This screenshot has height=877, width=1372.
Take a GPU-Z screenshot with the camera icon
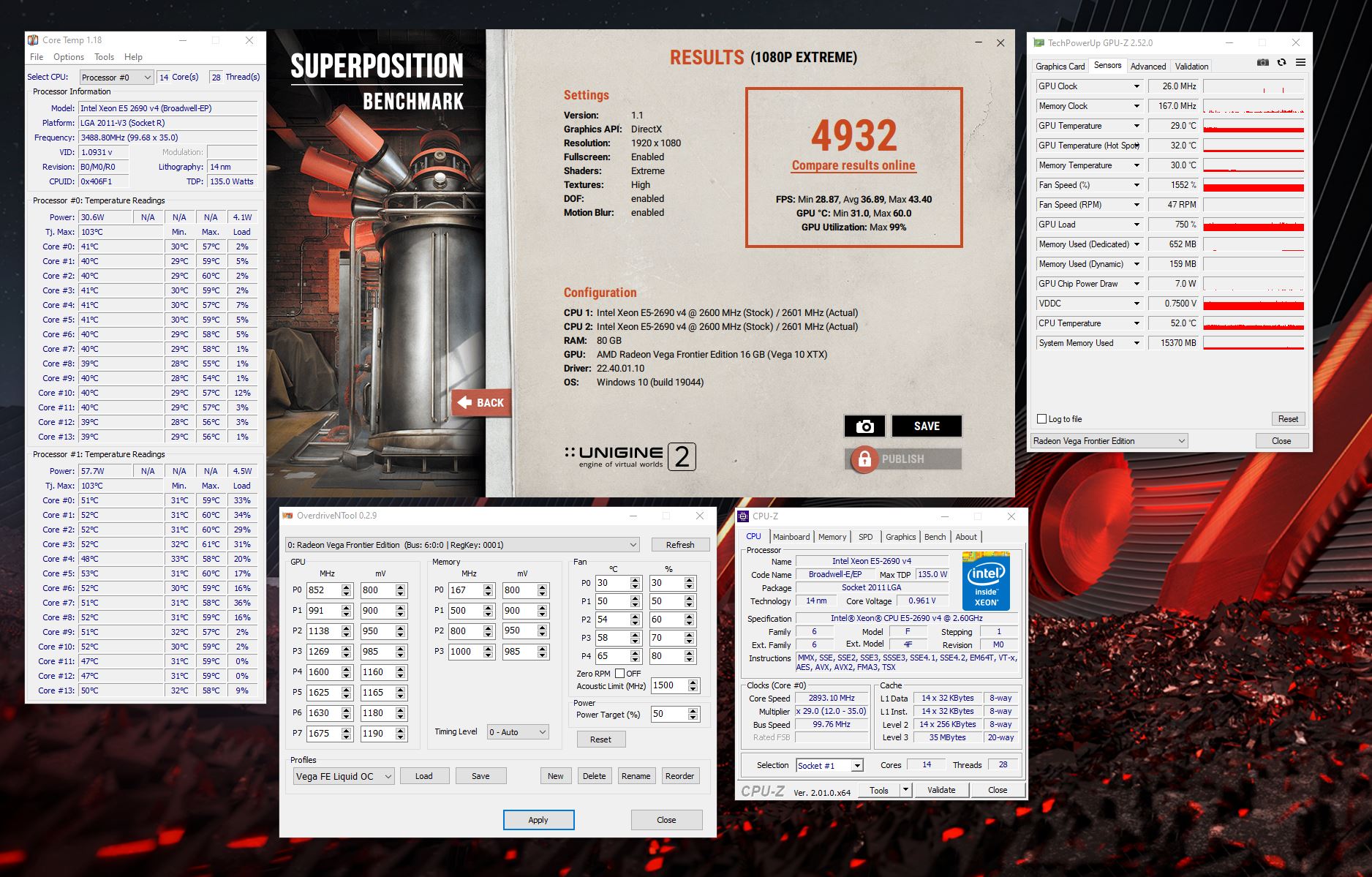1263,62
